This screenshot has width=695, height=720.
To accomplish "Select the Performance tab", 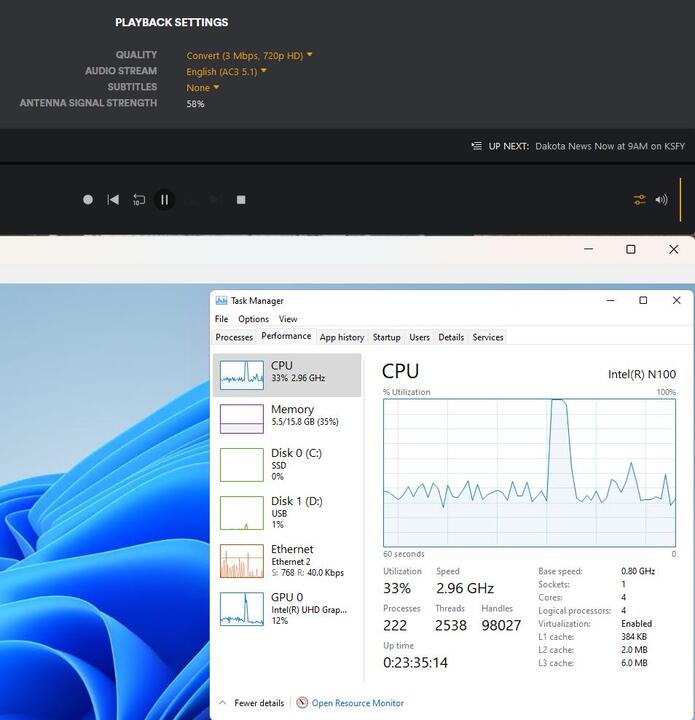I will [x=286, y=336].
